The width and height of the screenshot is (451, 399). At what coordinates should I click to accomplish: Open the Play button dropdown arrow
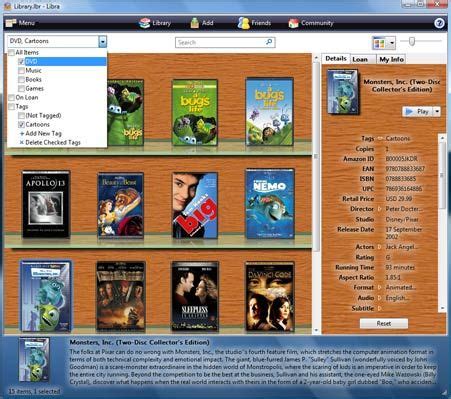click(437, 112)
